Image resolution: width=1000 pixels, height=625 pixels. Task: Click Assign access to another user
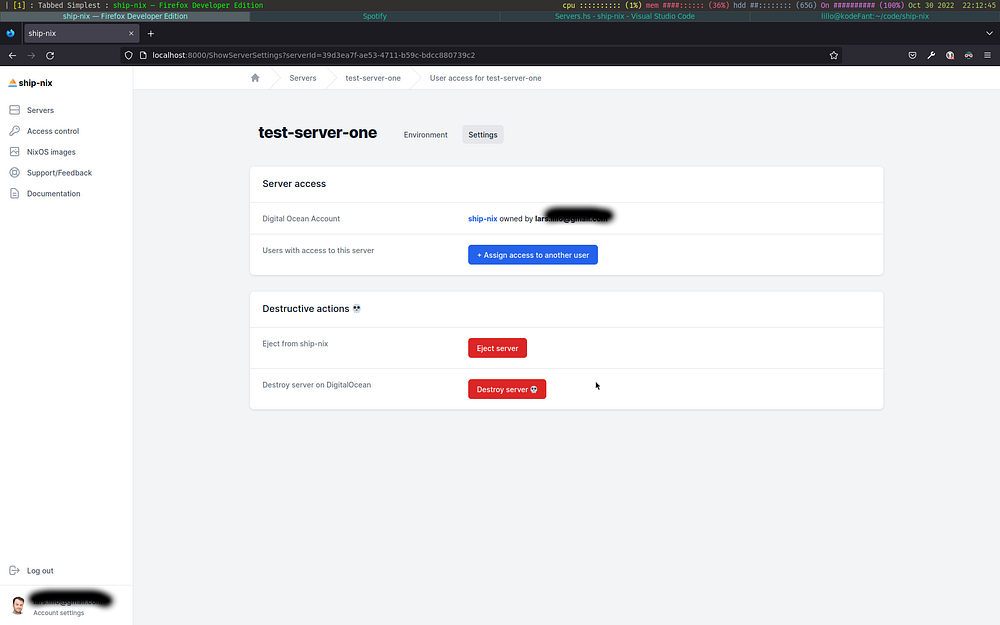coord(533,254)
